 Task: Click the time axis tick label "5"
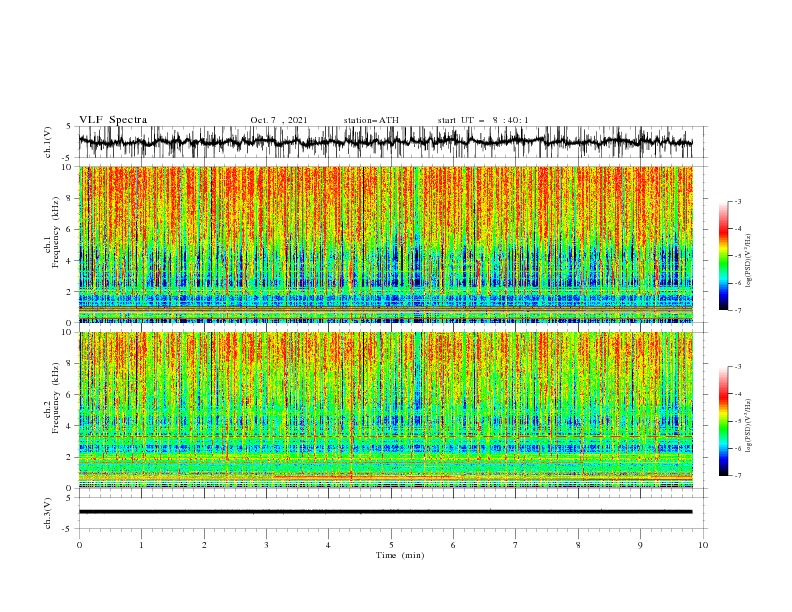(391, 545)
